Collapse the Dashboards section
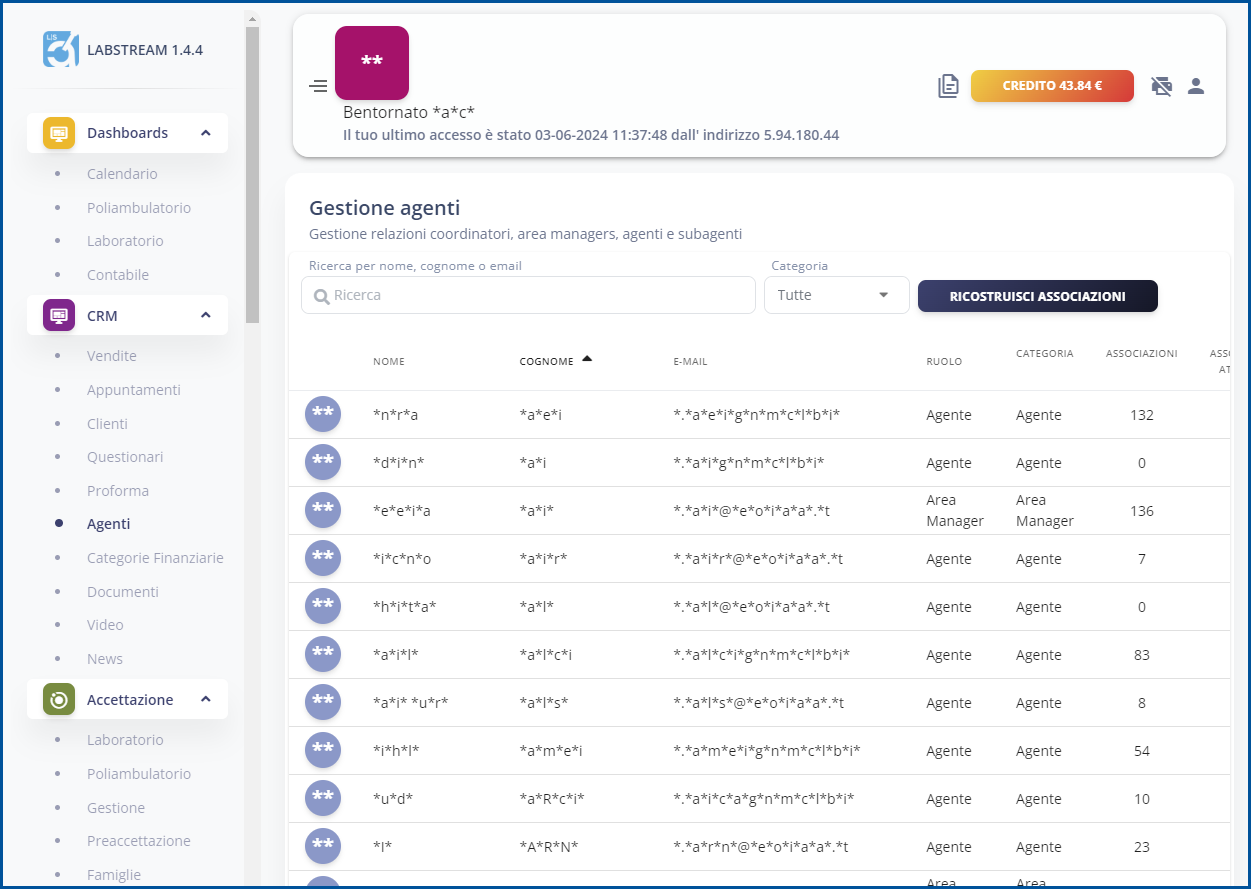The height and width of the screenshot is (889, 1251). coord(206,132)
